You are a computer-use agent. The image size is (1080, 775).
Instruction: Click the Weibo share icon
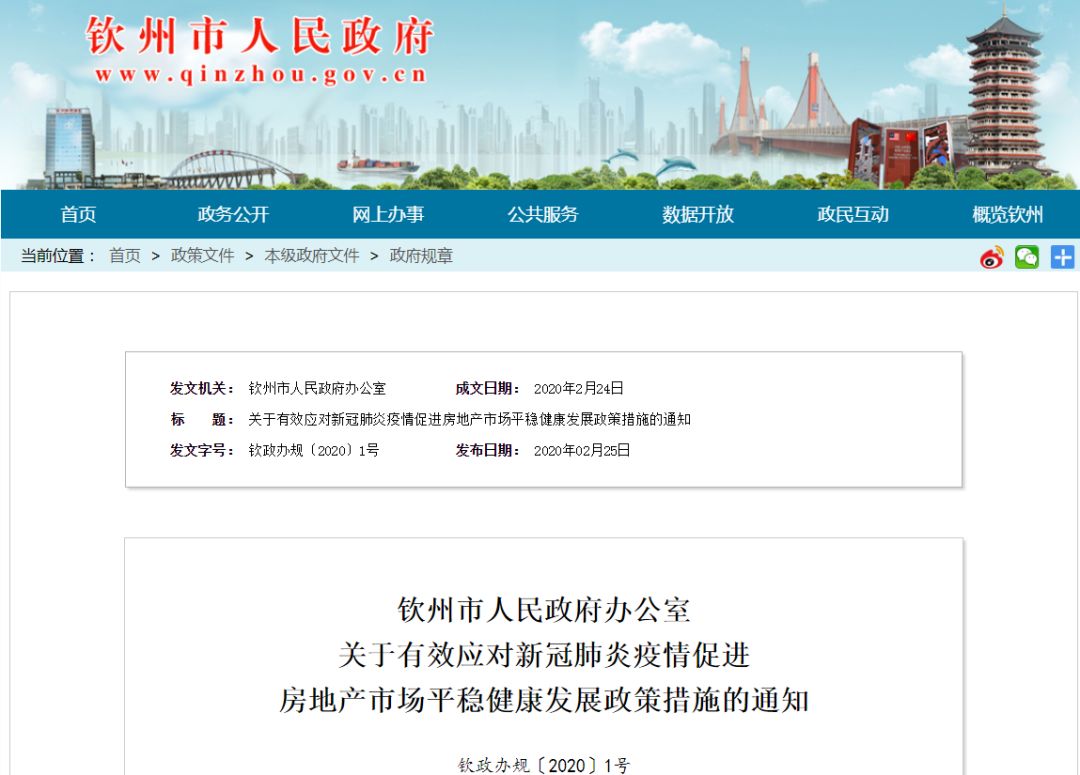coord(991,257)
